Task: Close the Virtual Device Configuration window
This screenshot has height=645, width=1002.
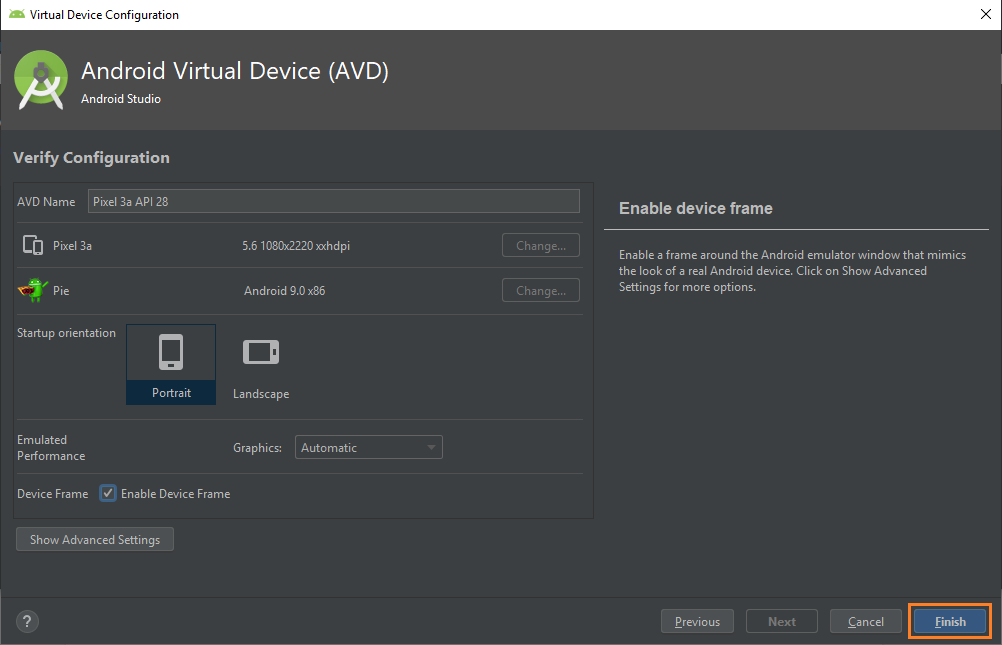Action: click(x=984, y=15)
